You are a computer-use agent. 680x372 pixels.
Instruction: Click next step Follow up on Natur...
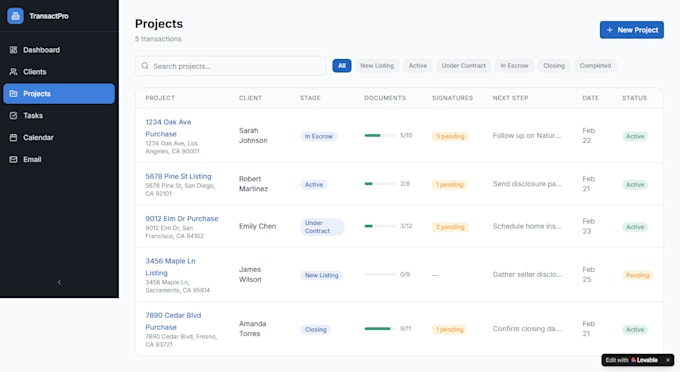tap(526, 135)
